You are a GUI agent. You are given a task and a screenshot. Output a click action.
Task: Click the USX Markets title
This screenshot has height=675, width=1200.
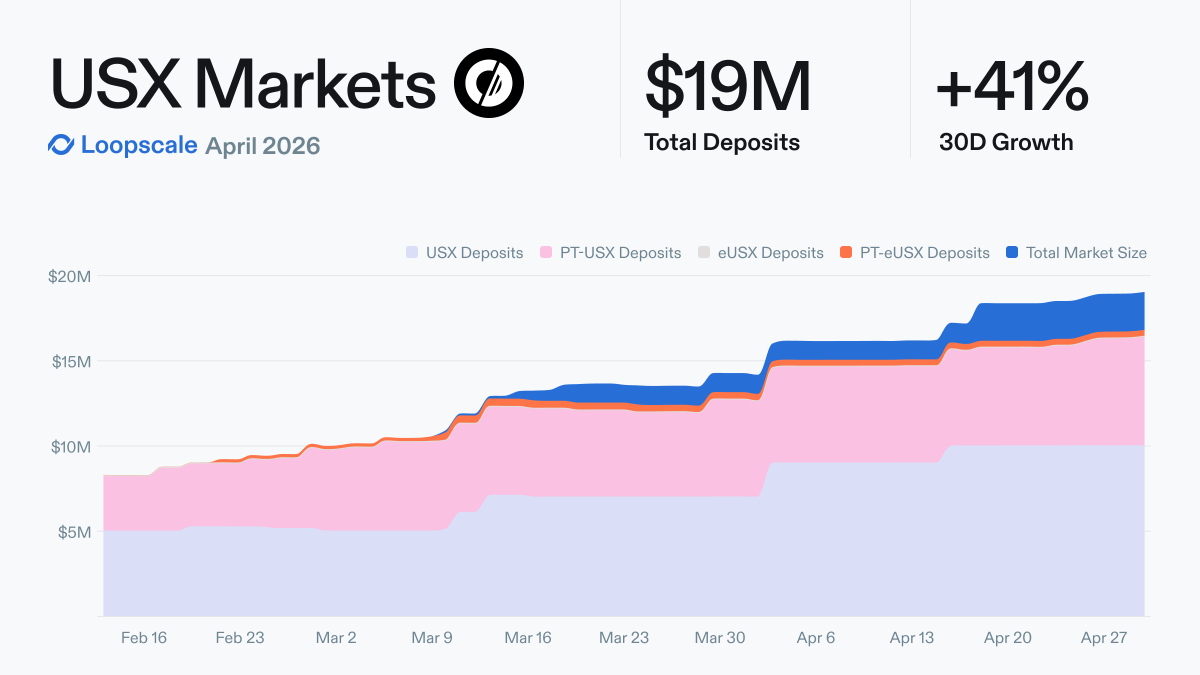pyautogui.click(x=243, y=84)
